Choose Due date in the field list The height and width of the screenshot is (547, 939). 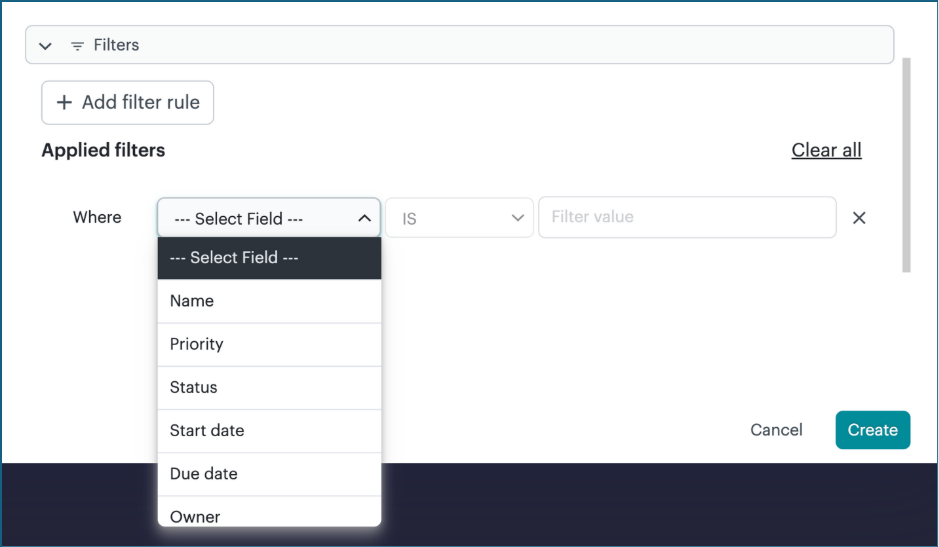(269, 474)
